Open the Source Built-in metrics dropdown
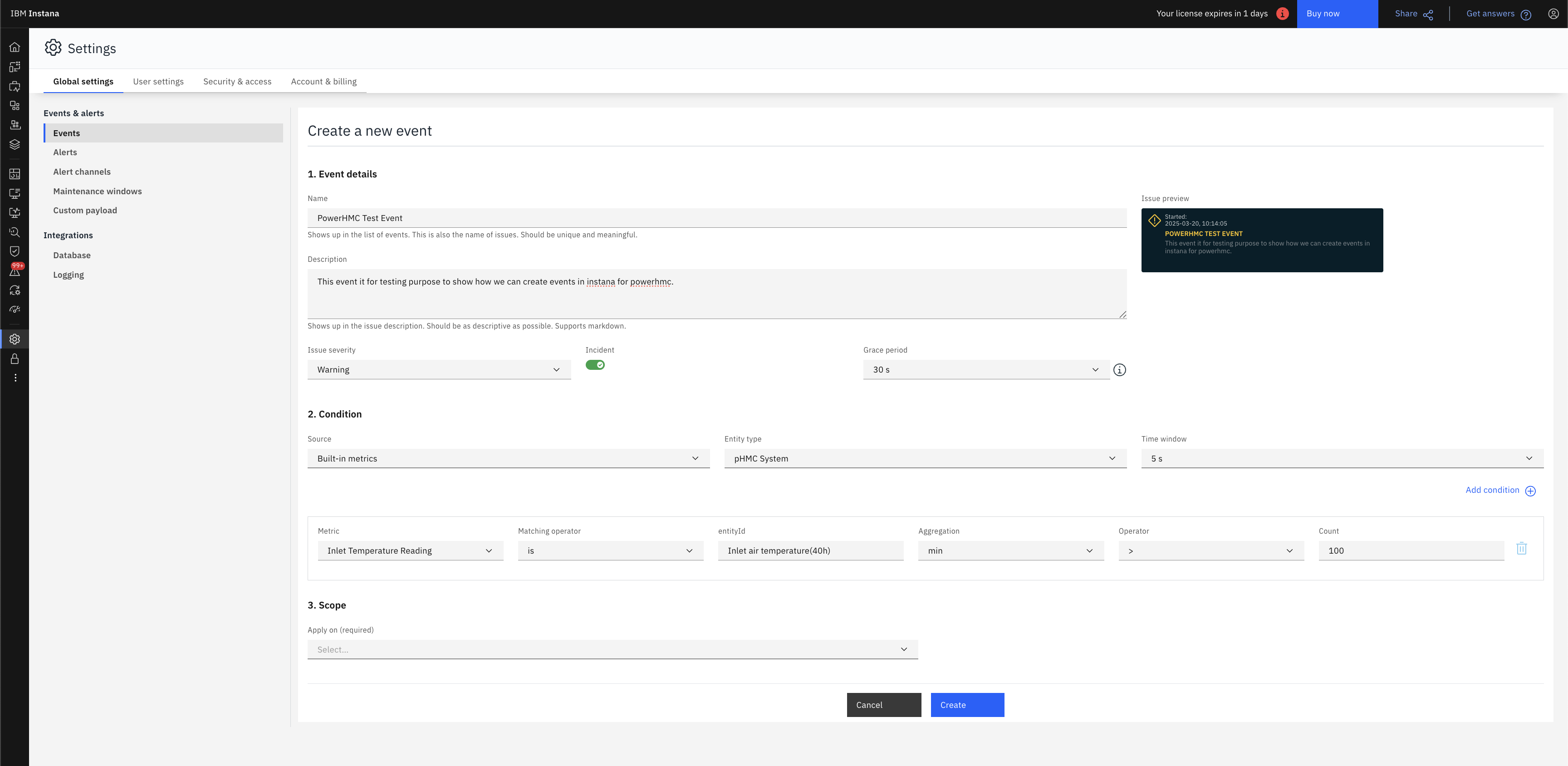The width and height of the screenshot is (1568, 766). pos(508,458)
